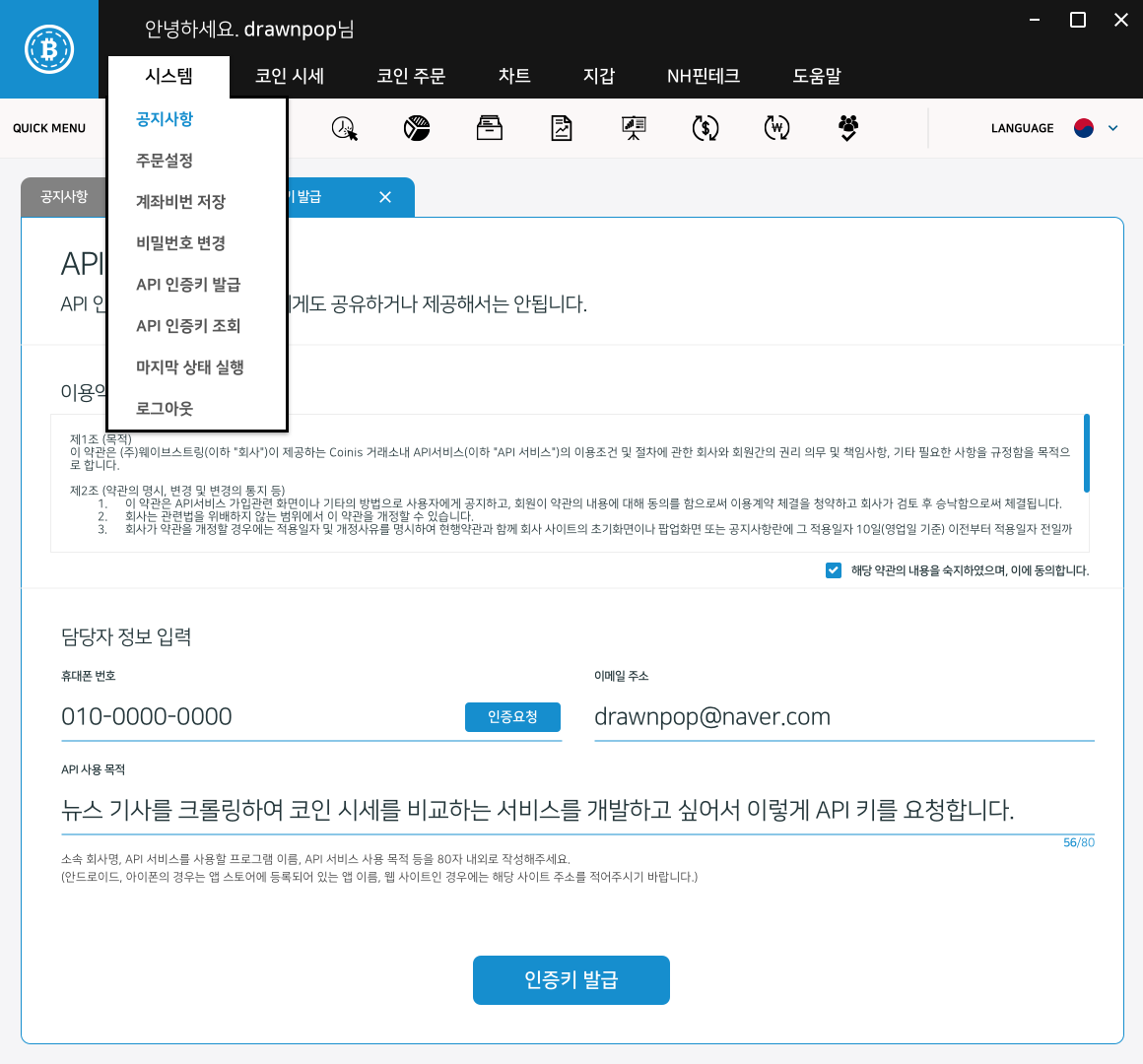Select the presentation chart quick menu icon
This screenshot has height=1064, width=1143.
pyautogui.click(x=633, y=127)
